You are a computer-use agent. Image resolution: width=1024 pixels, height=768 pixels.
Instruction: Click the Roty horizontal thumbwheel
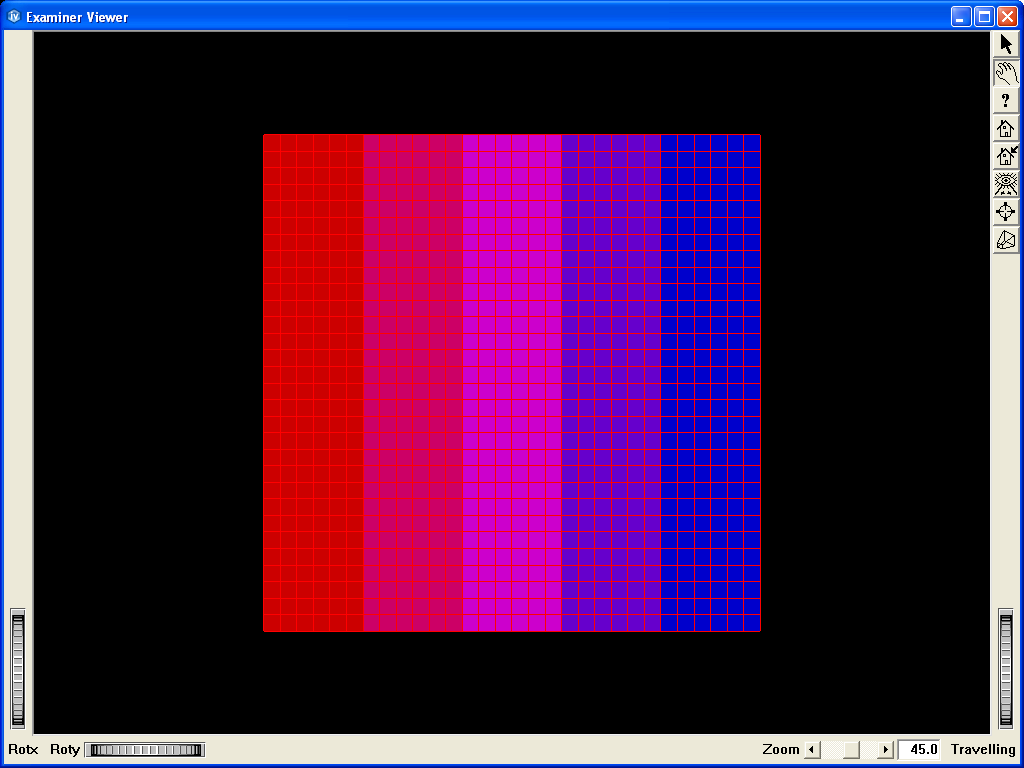[144, 750]
